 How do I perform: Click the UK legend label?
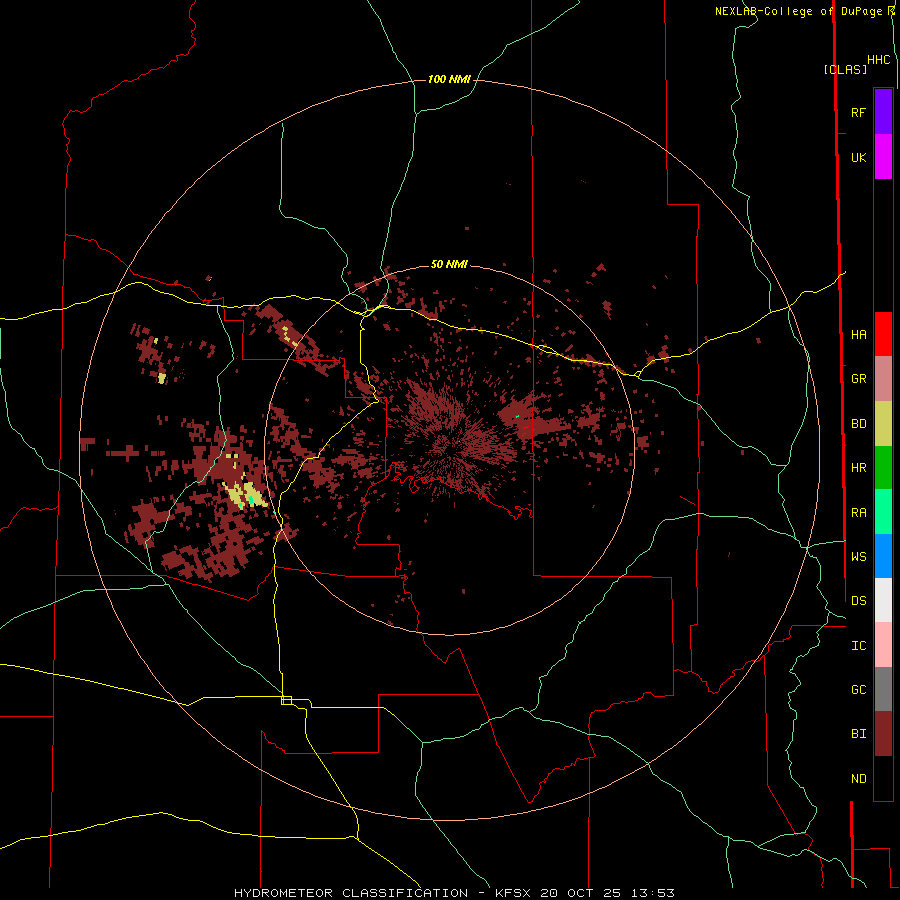[x=858, y=157]
